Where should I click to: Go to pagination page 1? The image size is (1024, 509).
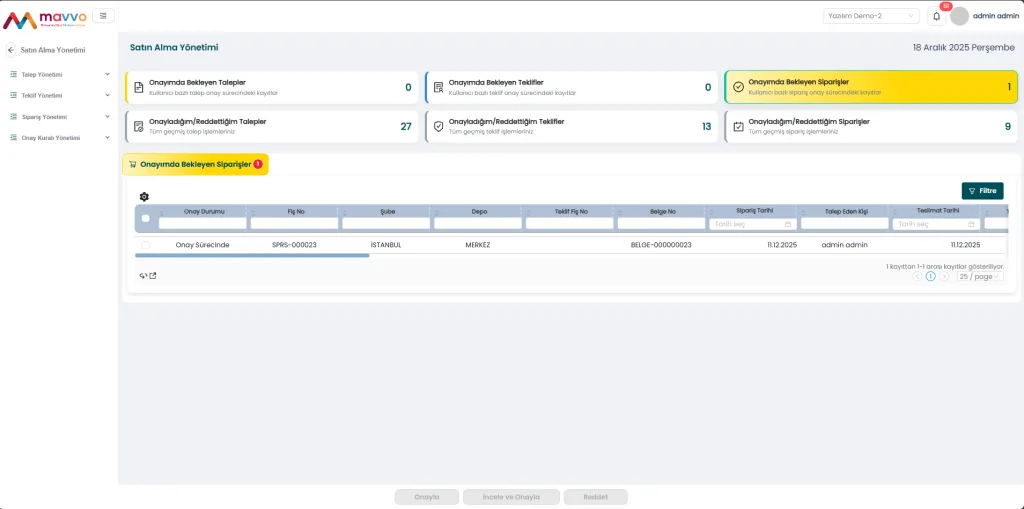[931, 276]
